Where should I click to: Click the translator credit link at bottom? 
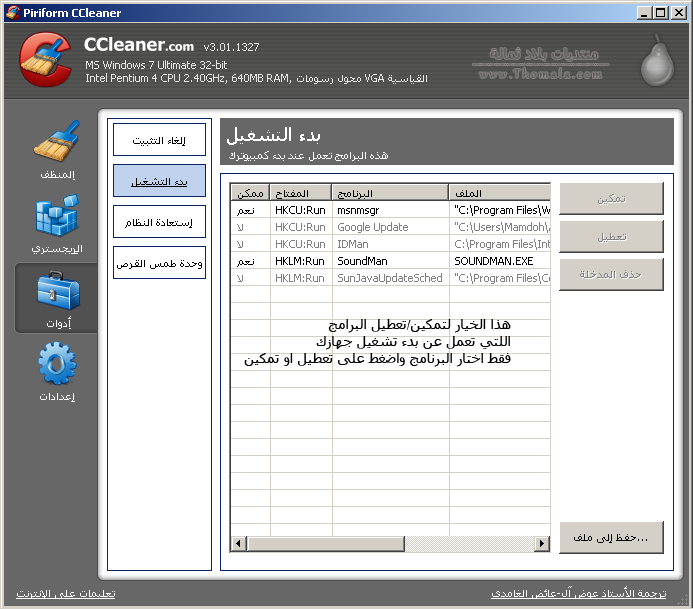coord(579,594)
